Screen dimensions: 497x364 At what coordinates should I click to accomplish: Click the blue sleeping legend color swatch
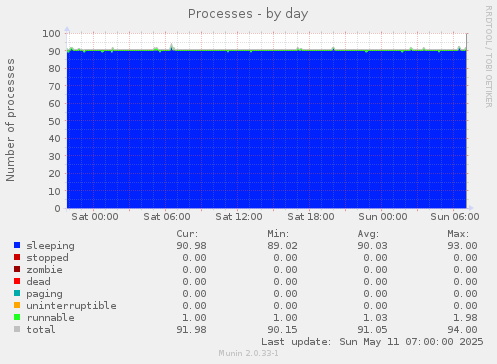point(17,245)
